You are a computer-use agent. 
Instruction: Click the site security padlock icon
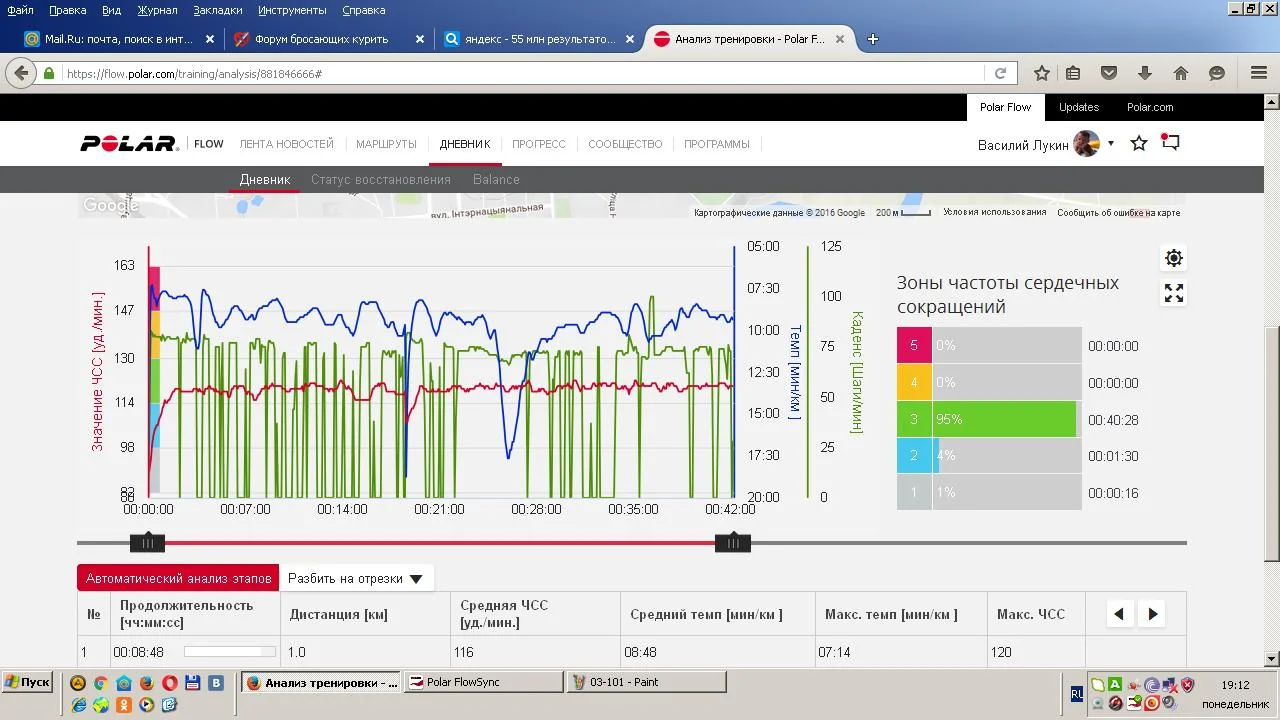(49, 73)
